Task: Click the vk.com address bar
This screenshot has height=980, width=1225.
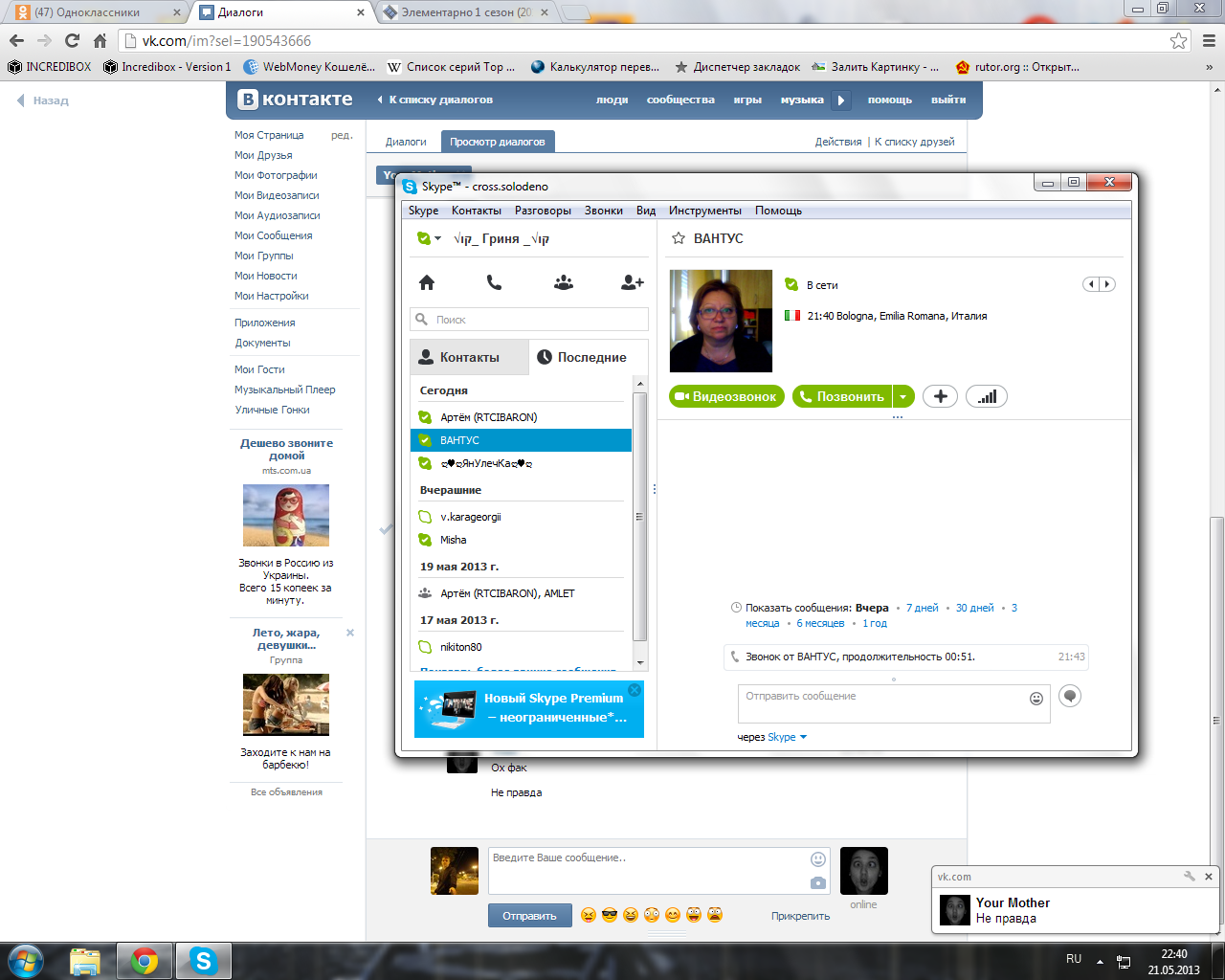Action: (651, 41)
